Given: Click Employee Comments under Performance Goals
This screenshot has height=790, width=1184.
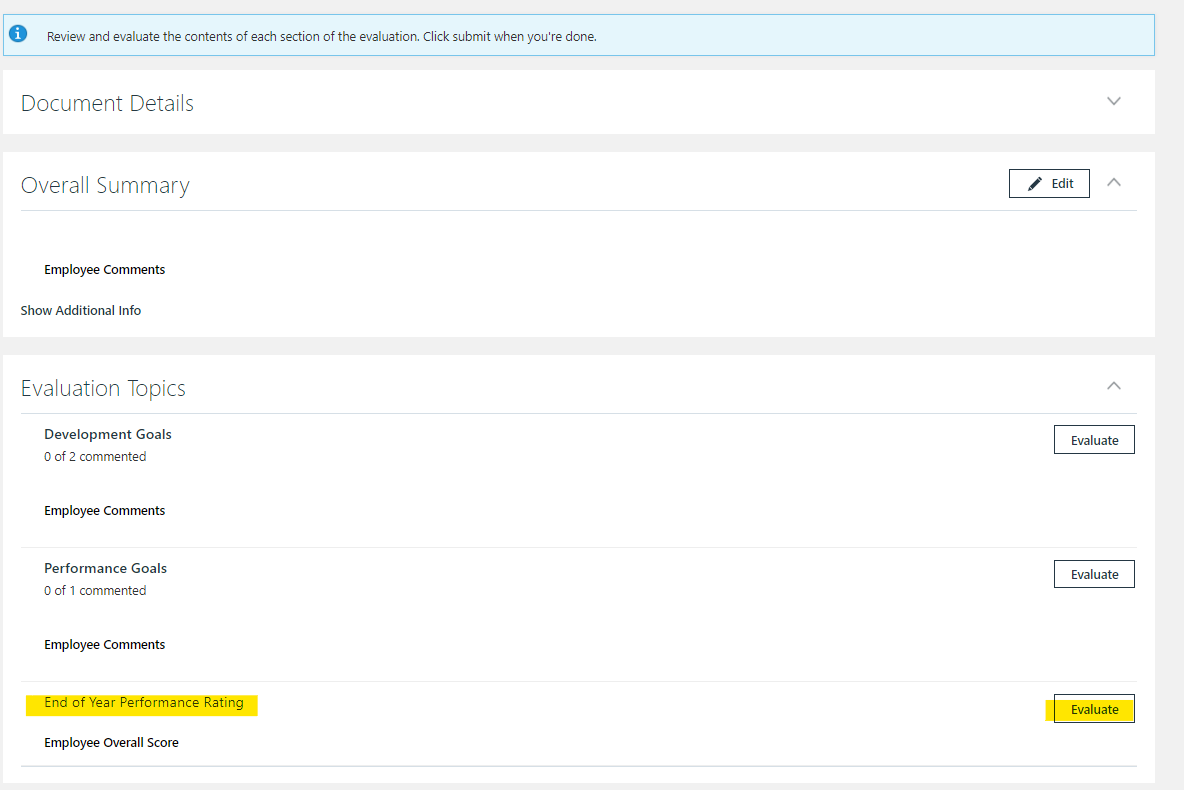Looking at the screenshot, I should coord(104,644).
